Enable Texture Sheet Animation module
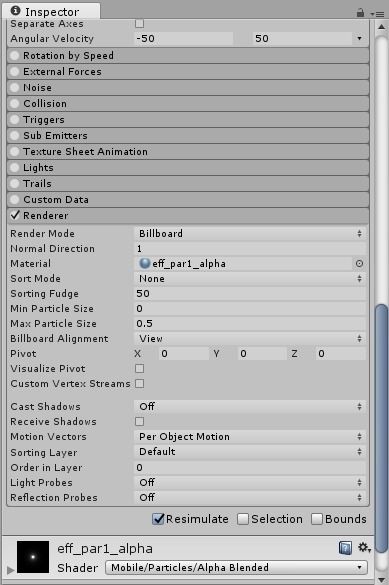 pos(15,151)
